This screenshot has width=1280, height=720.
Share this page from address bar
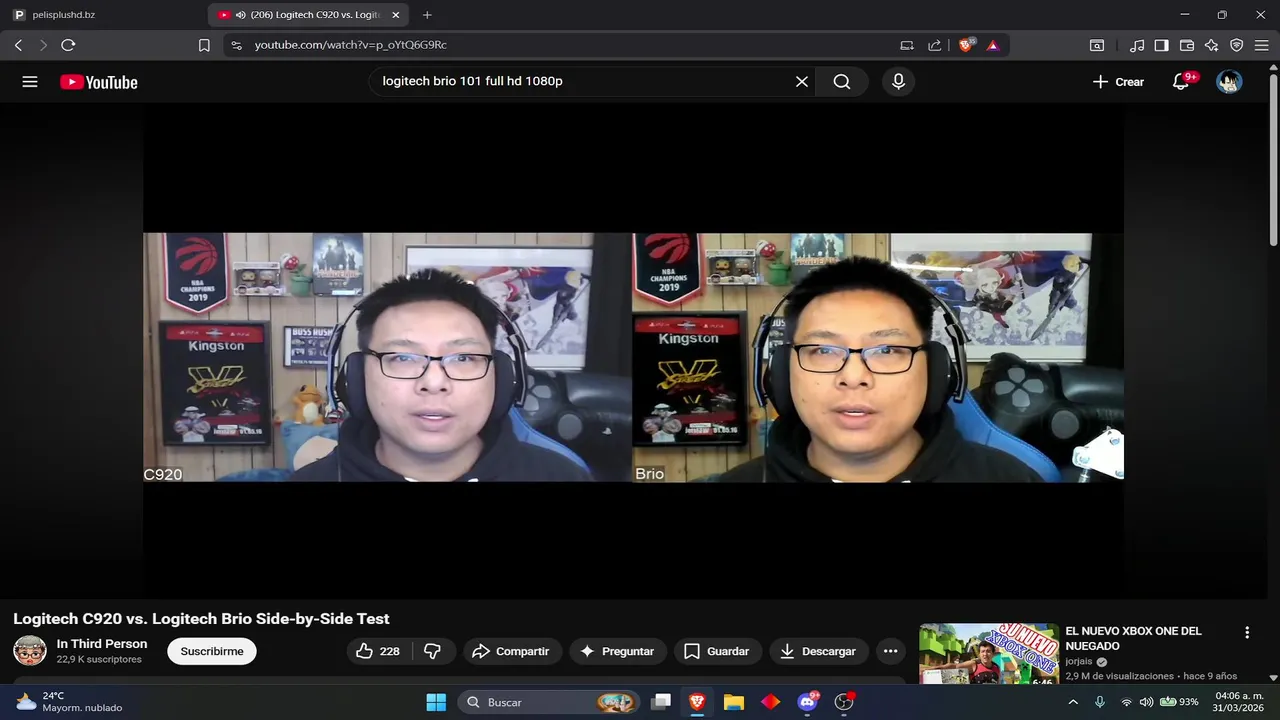[x=934, y=45]
